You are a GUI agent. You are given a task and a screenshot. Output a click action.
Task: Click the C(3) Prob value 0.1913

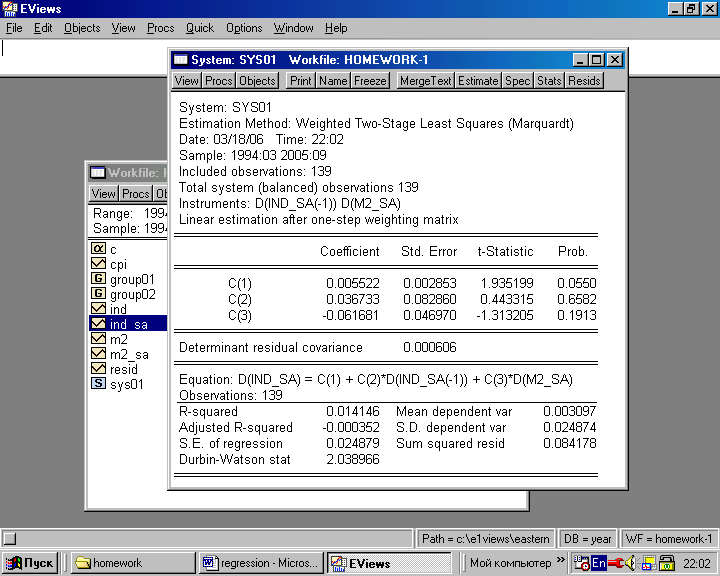coord(577,315)
